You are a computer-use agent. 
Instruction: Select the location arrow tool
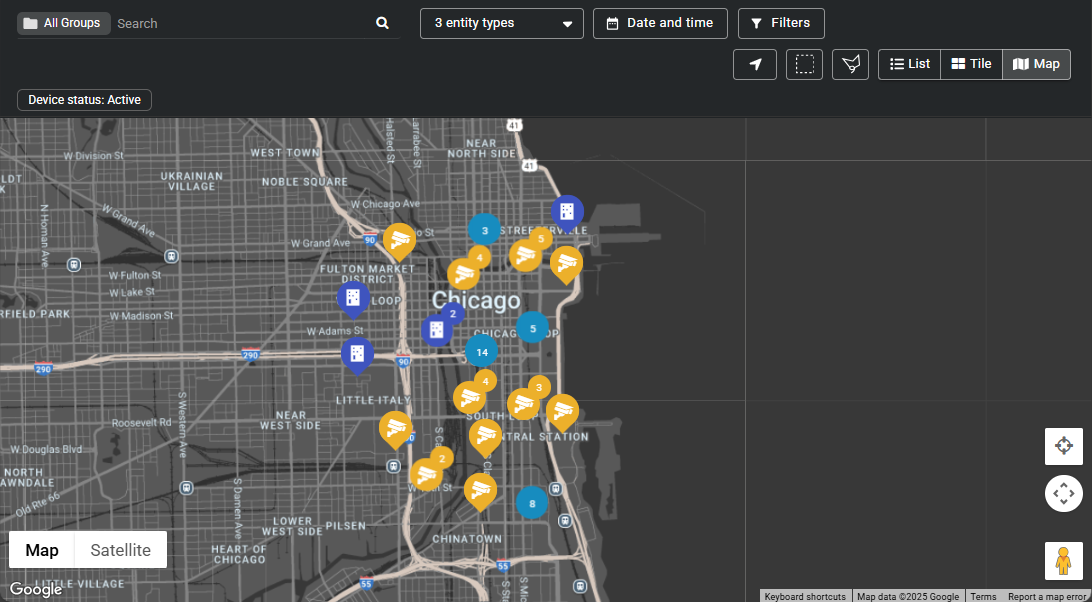(x=755, y=64)
